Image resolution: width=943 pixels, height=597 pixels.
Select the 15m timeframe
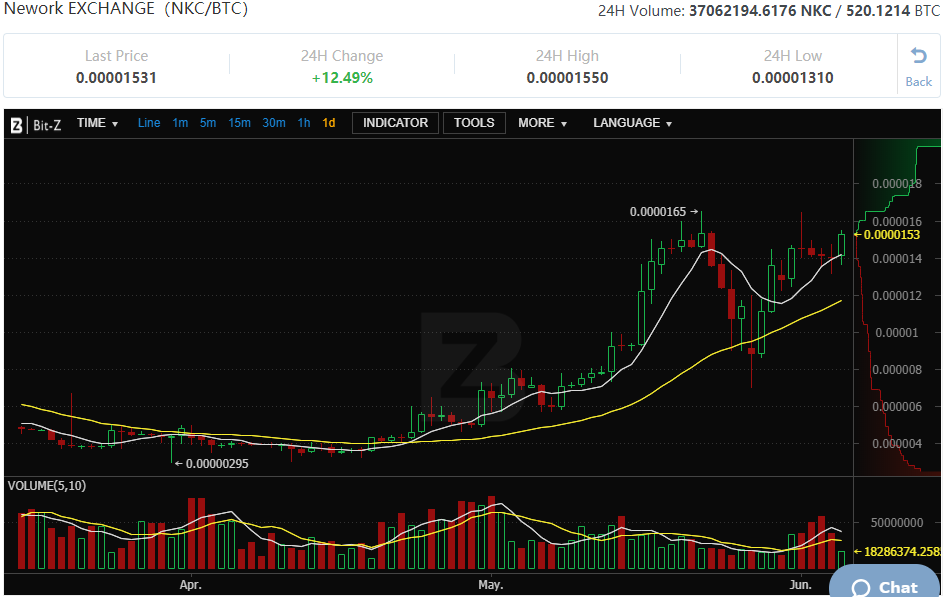point(239,123)
